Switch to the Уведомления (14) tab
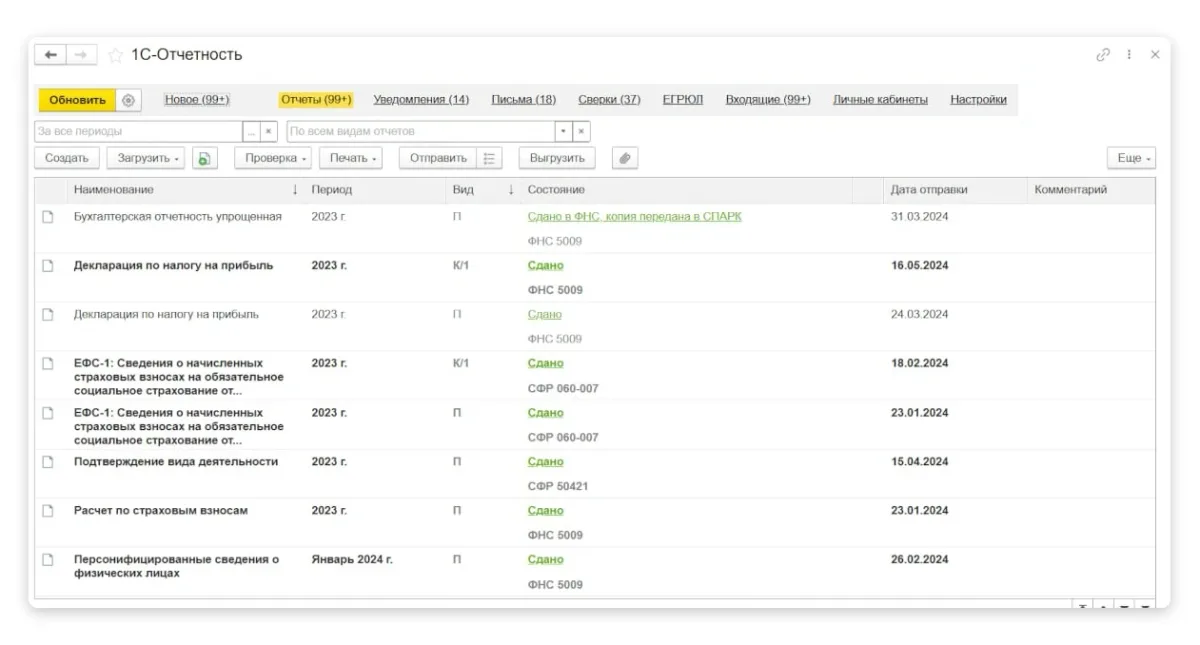 421,100
